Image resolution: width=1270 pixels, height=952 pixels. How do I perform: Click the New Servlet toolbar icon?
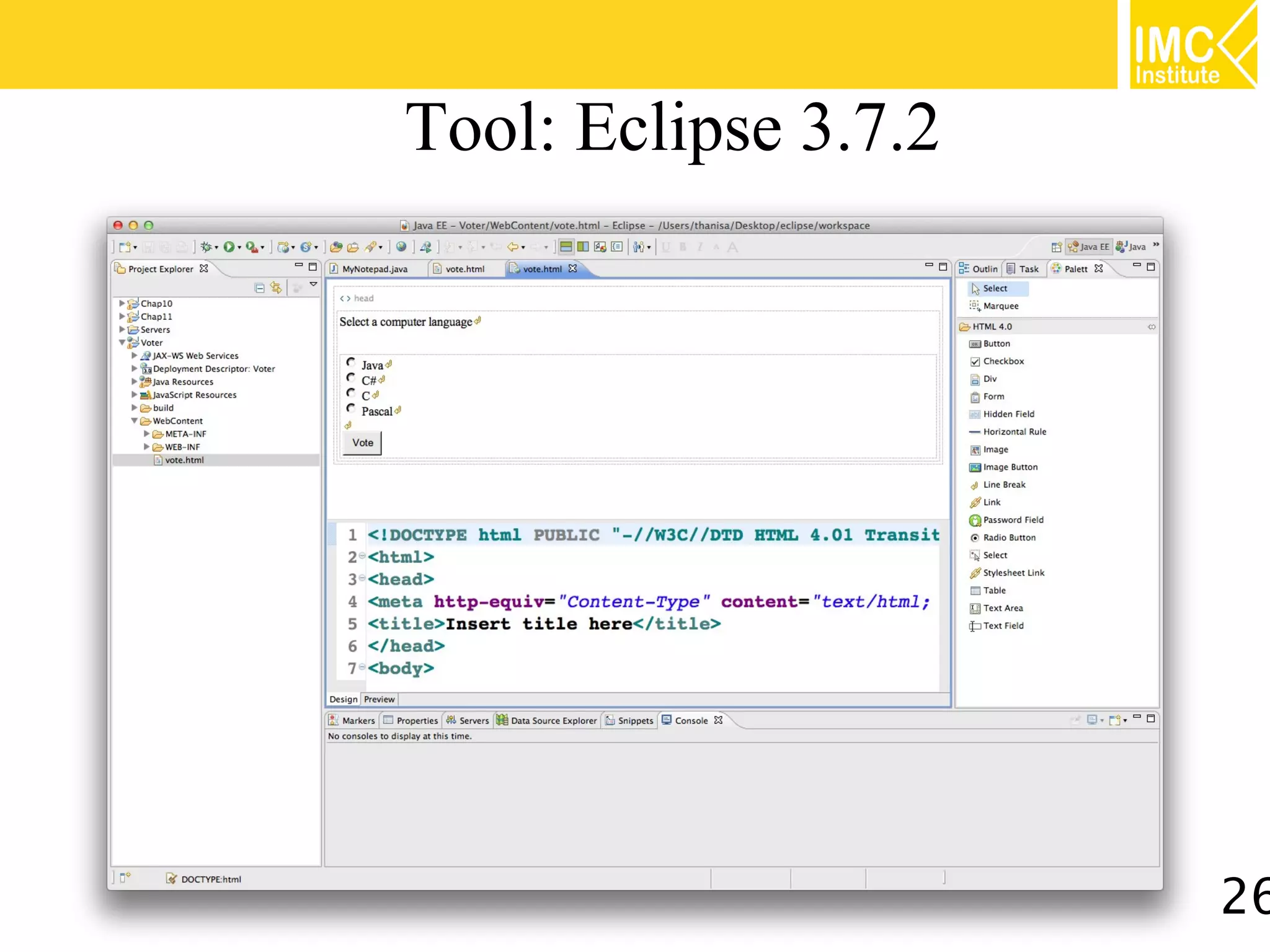click(306, 247)
